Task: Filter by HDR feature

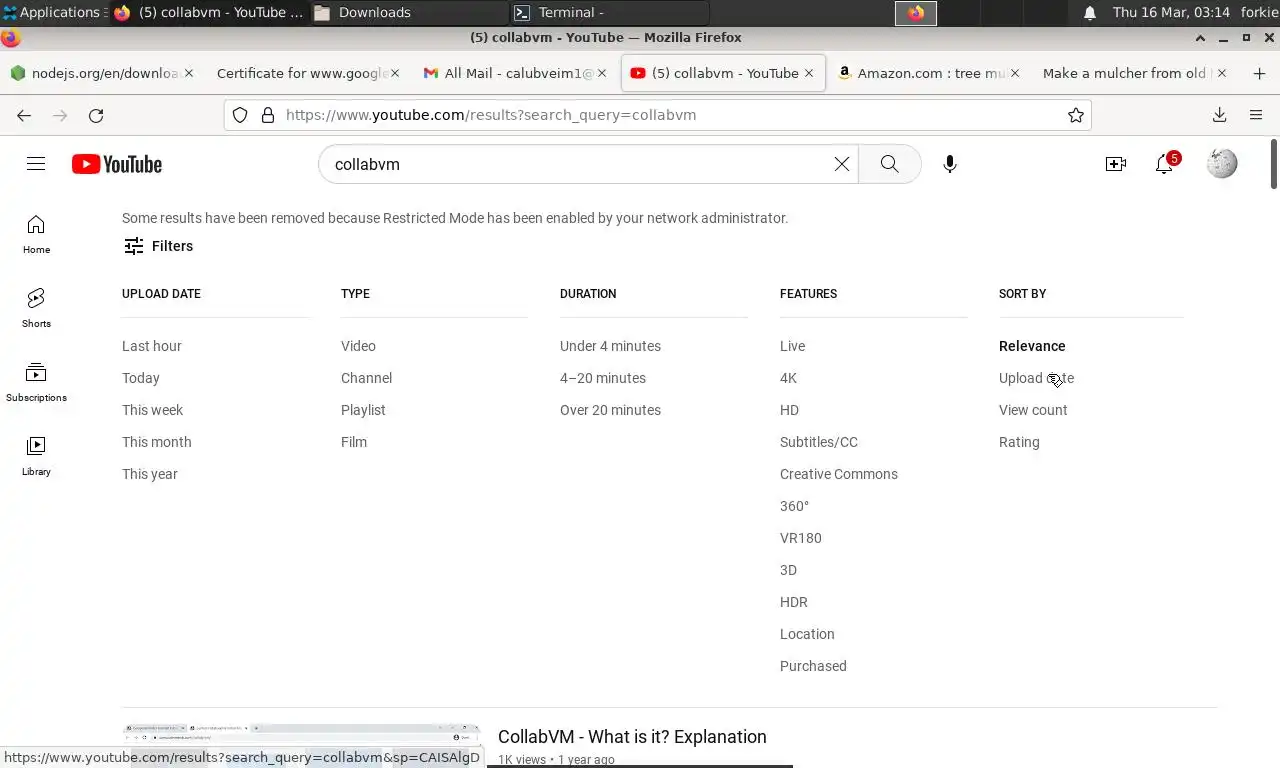Action: (x=794, y=602)
